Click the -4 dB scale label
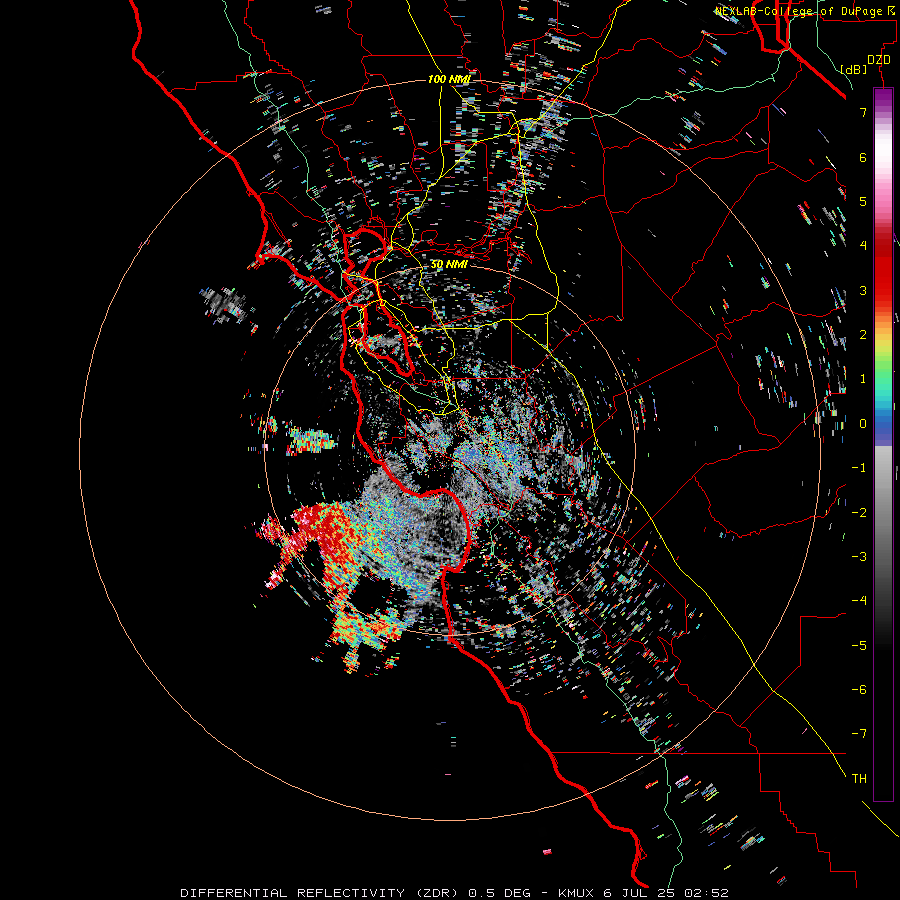Viewport: 900px width, 900px height. click(x=859, y=601)
